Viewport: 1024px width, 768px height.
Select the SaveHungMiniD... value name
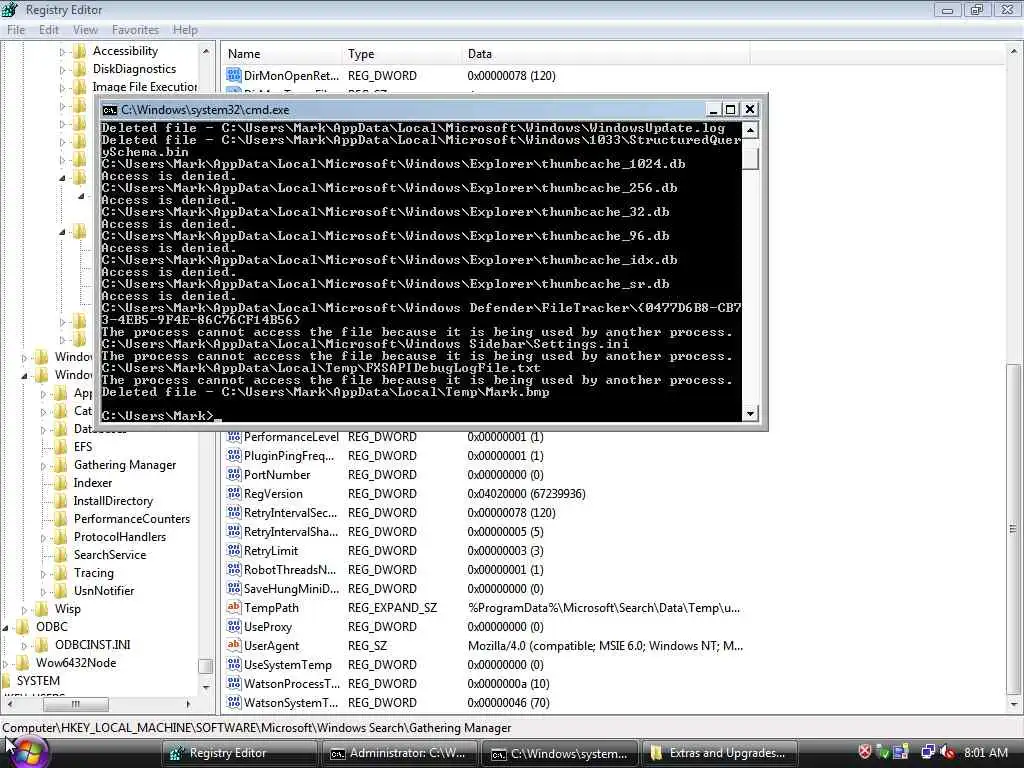(291, 588)
